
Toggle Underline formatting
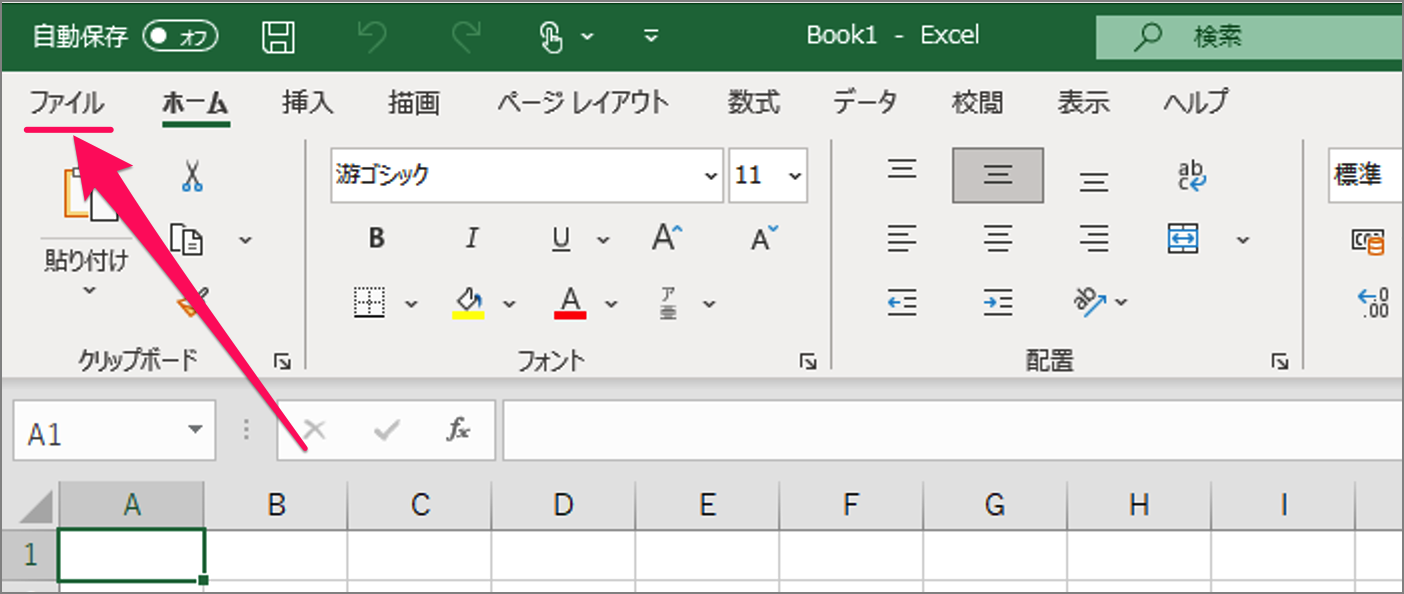point(562,239)
